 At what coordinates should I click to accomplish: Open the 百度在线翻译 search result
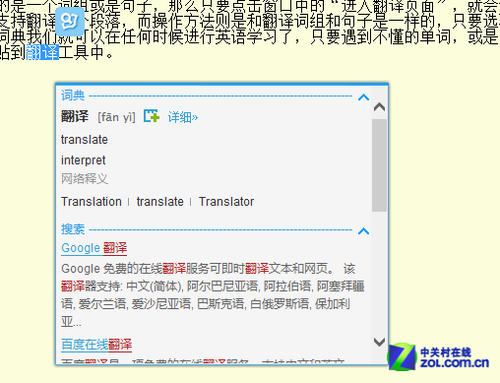tap(97, 345)
